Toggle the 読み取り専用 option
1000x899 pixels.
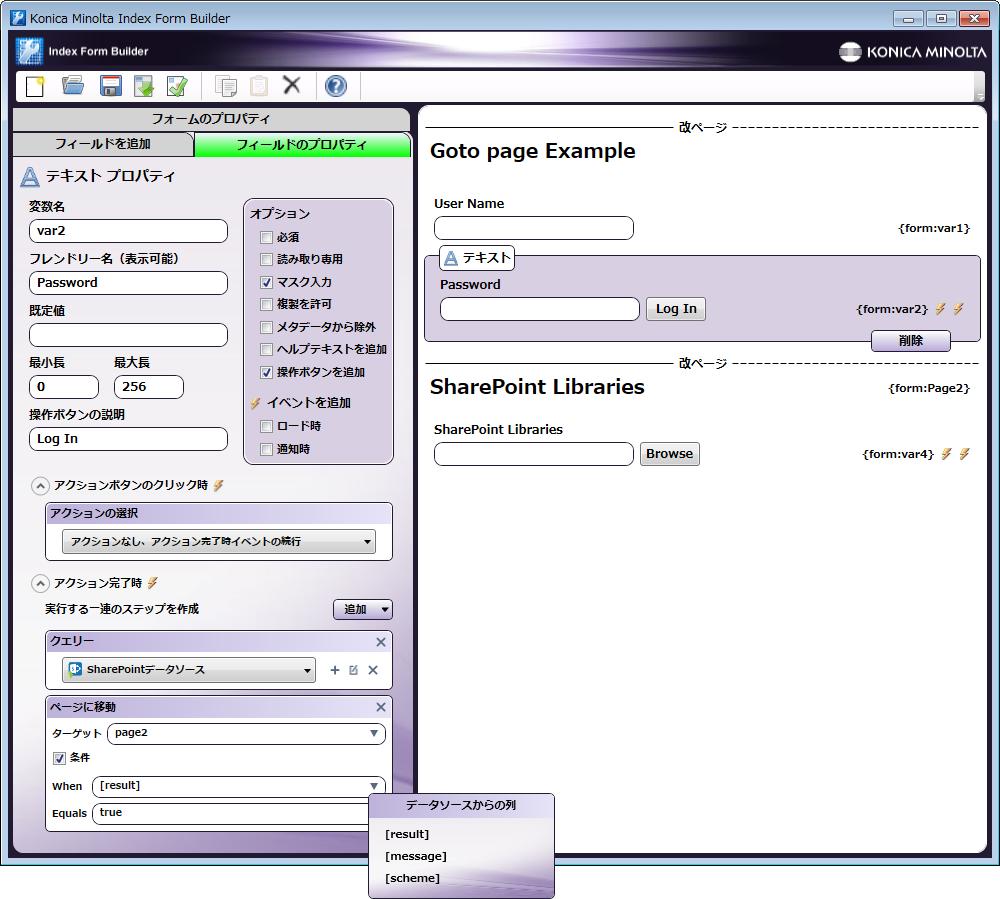[x=267, y=259]
